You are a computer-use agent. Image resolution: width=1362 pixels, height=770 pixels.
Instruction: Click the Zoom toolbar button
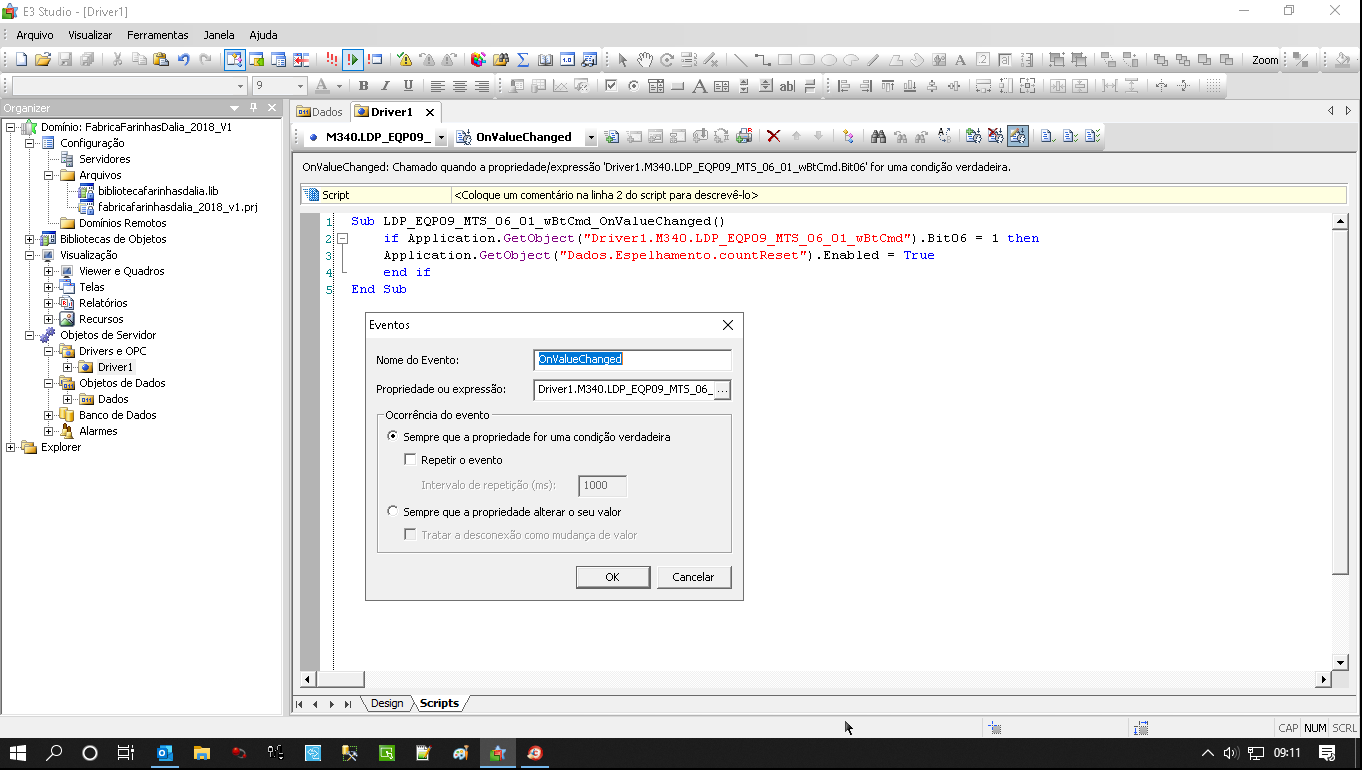point(1265,60)
